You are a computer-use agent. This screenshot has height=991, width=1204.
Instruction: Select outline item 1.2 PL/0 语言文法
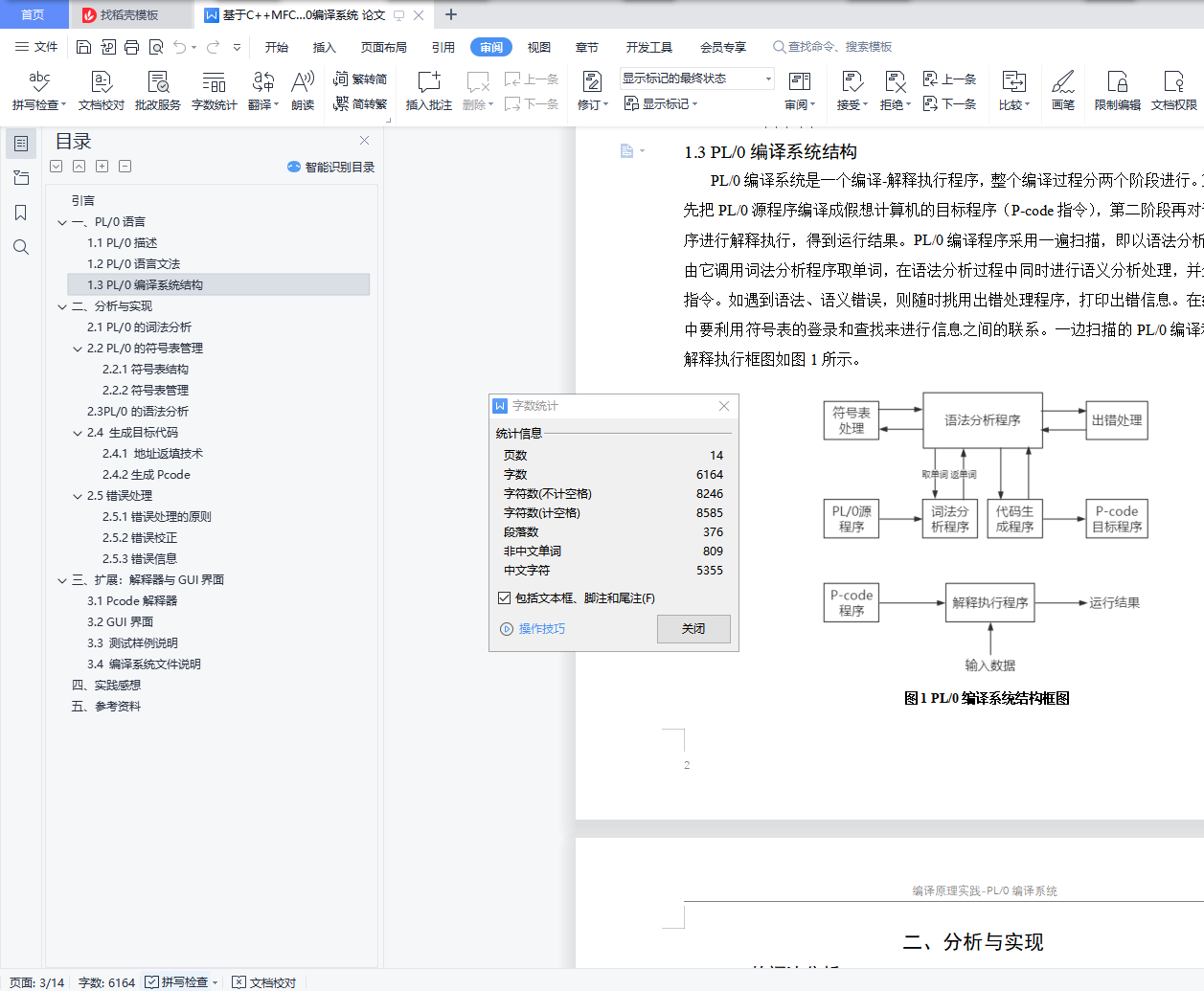(x=133, y=264)
